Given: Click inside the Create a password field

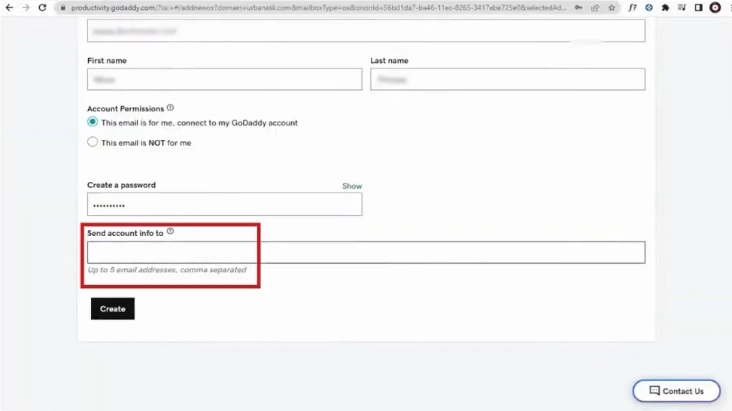Looking at the screenshot, I should coord(225,204).
